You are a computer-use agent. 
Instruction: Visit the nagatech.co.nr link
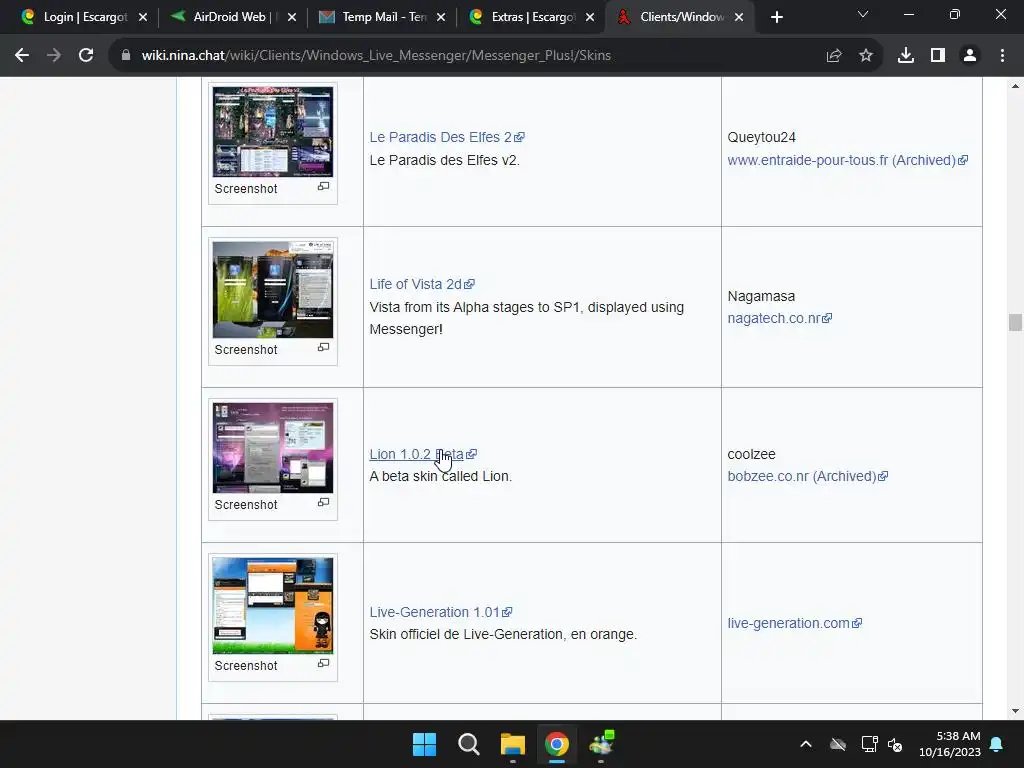tap(779, 318)
